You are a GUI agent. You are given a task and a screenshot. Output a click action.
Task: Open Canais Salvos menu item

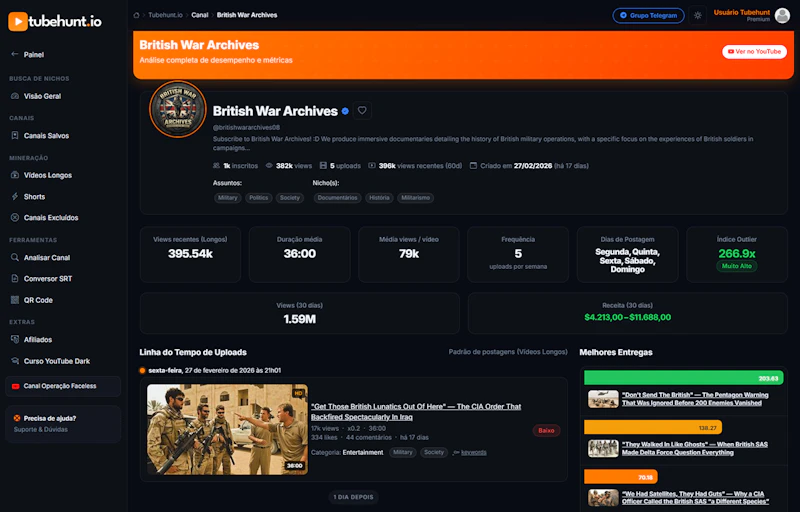click(46, 136)
